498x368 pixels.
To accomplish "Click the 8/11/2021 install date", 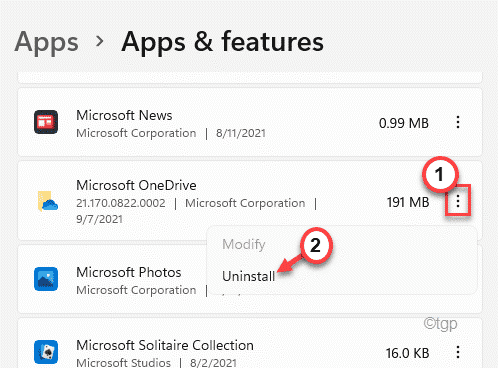I will [241, 133].
